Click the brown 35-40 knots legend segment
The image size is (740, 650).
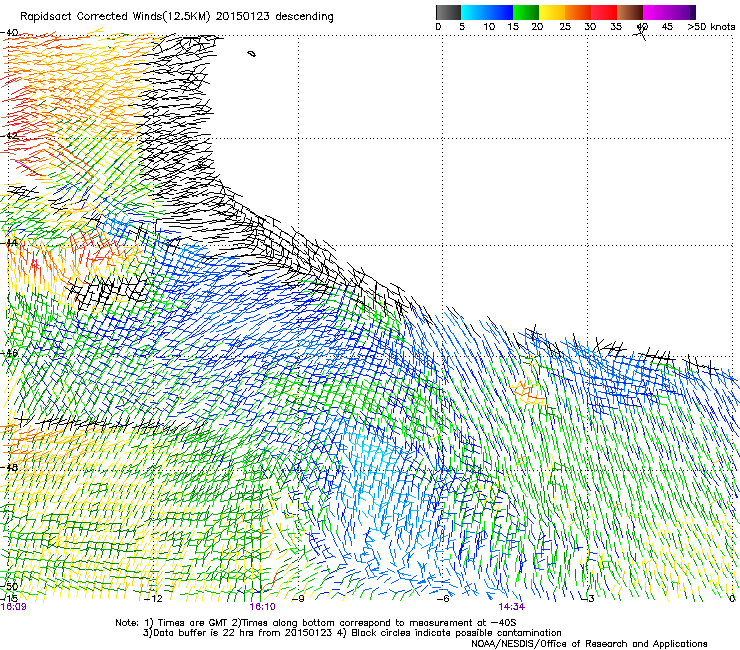[630, 12]
